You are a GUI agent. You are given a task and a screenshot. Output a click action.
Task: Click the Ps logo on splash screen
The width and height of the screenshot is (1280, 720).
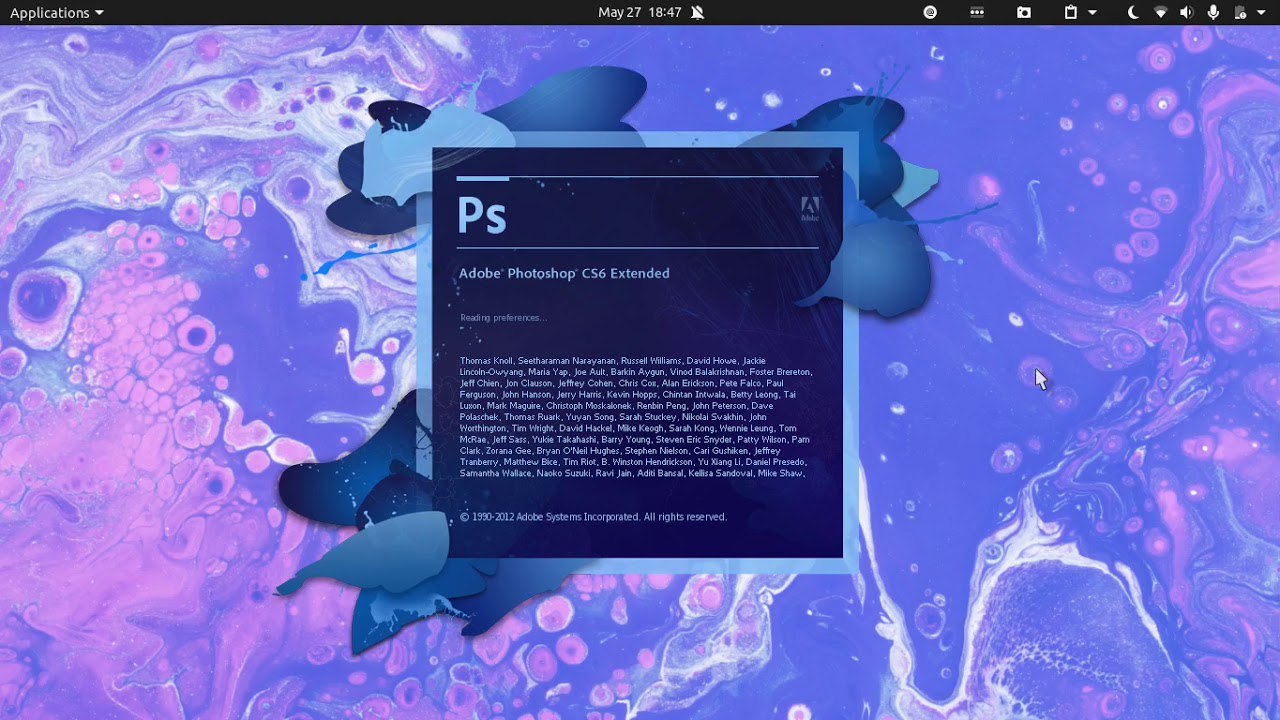[x=482, y=215]
